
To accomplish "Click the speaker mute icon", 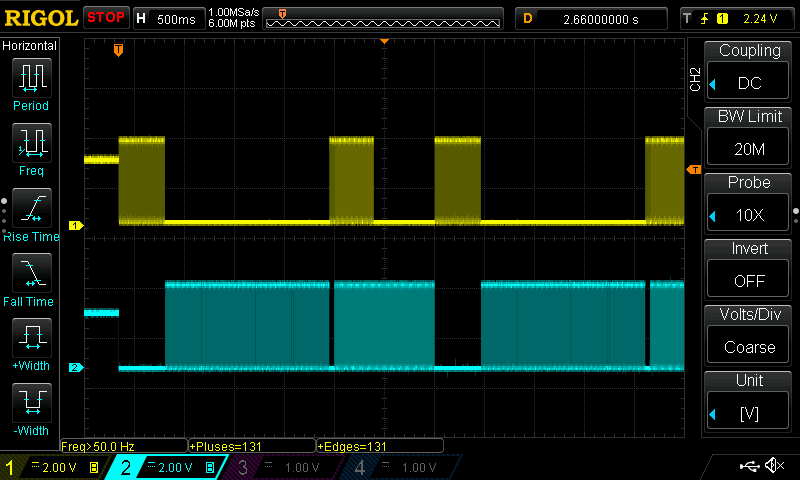I will coord(773,466).
